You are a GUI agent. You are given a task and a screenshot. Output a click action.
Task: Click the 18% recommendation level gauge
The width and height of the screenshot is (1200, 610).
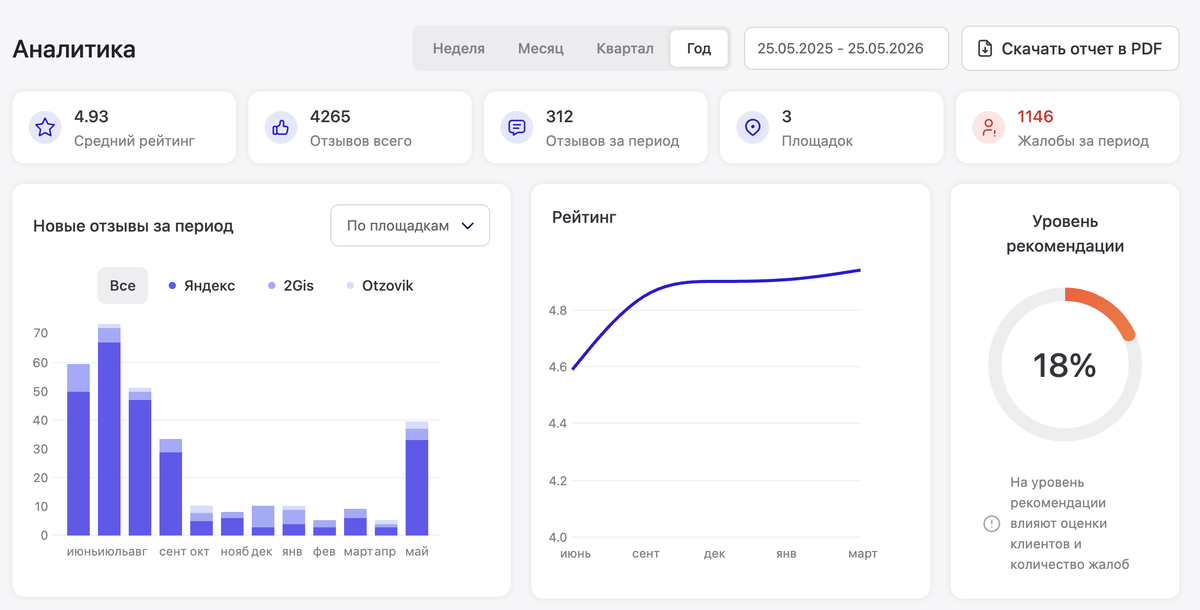coord(1064,364)
